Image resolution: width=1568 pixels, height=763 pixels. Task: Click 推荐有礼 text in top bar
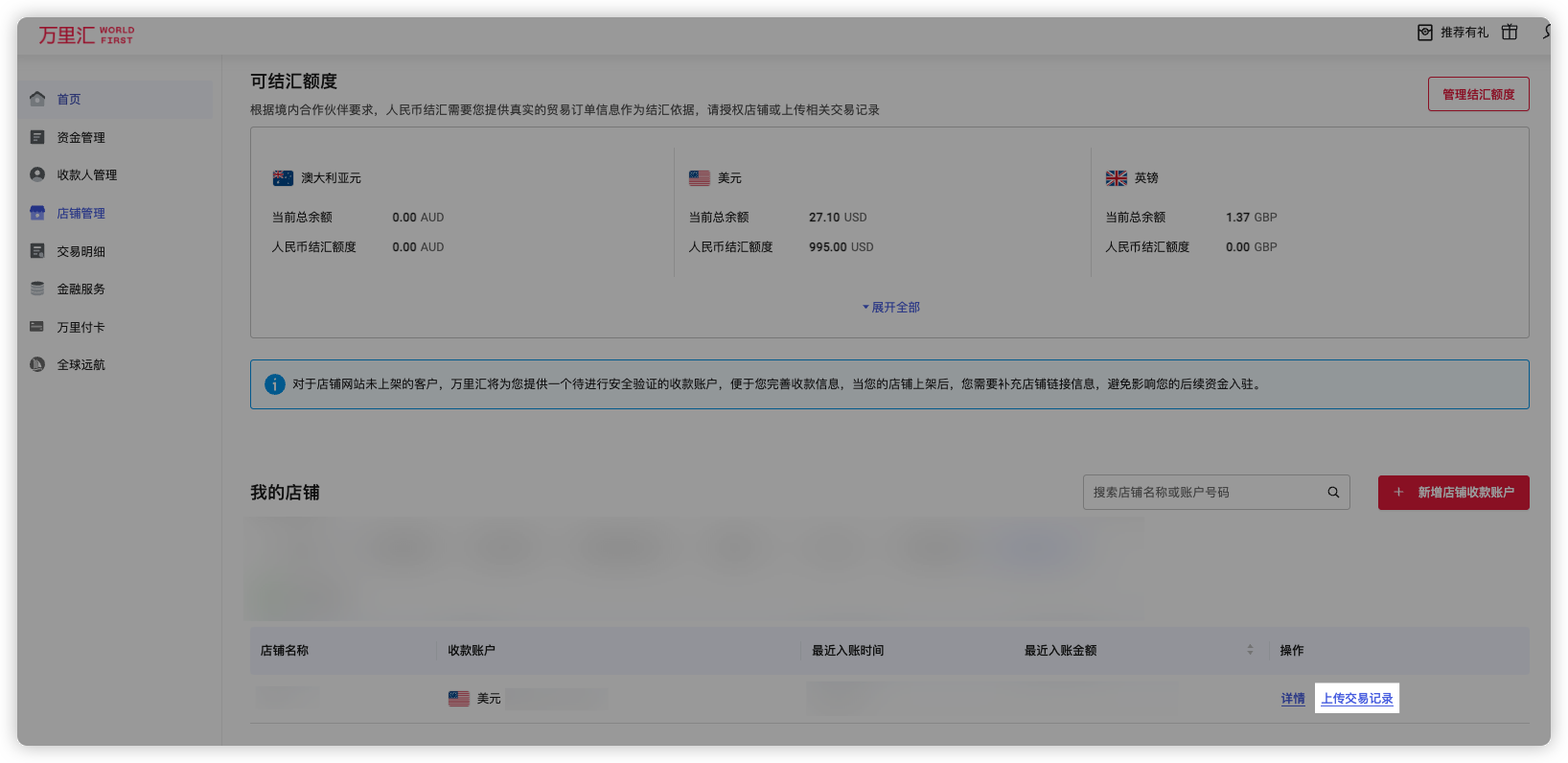[x=1464, y=33]
